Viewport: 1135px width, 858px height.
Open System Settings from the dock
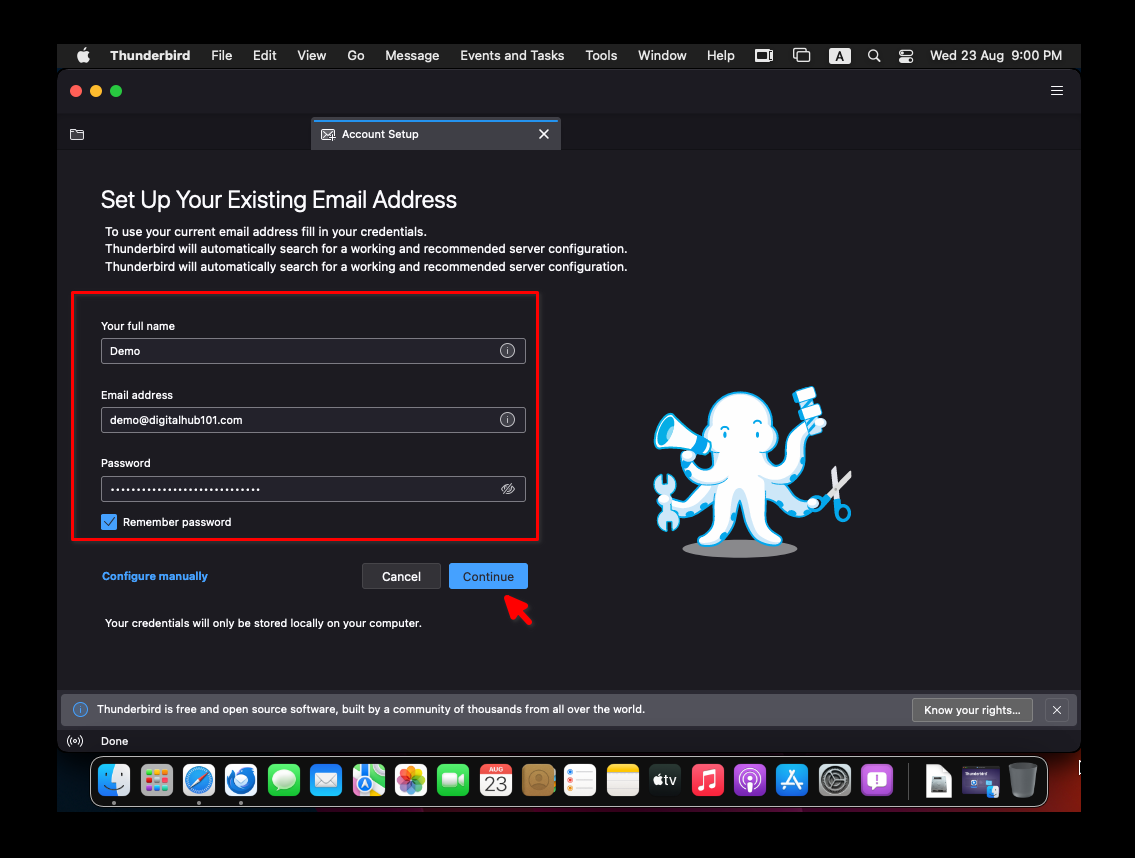point(834,781)
